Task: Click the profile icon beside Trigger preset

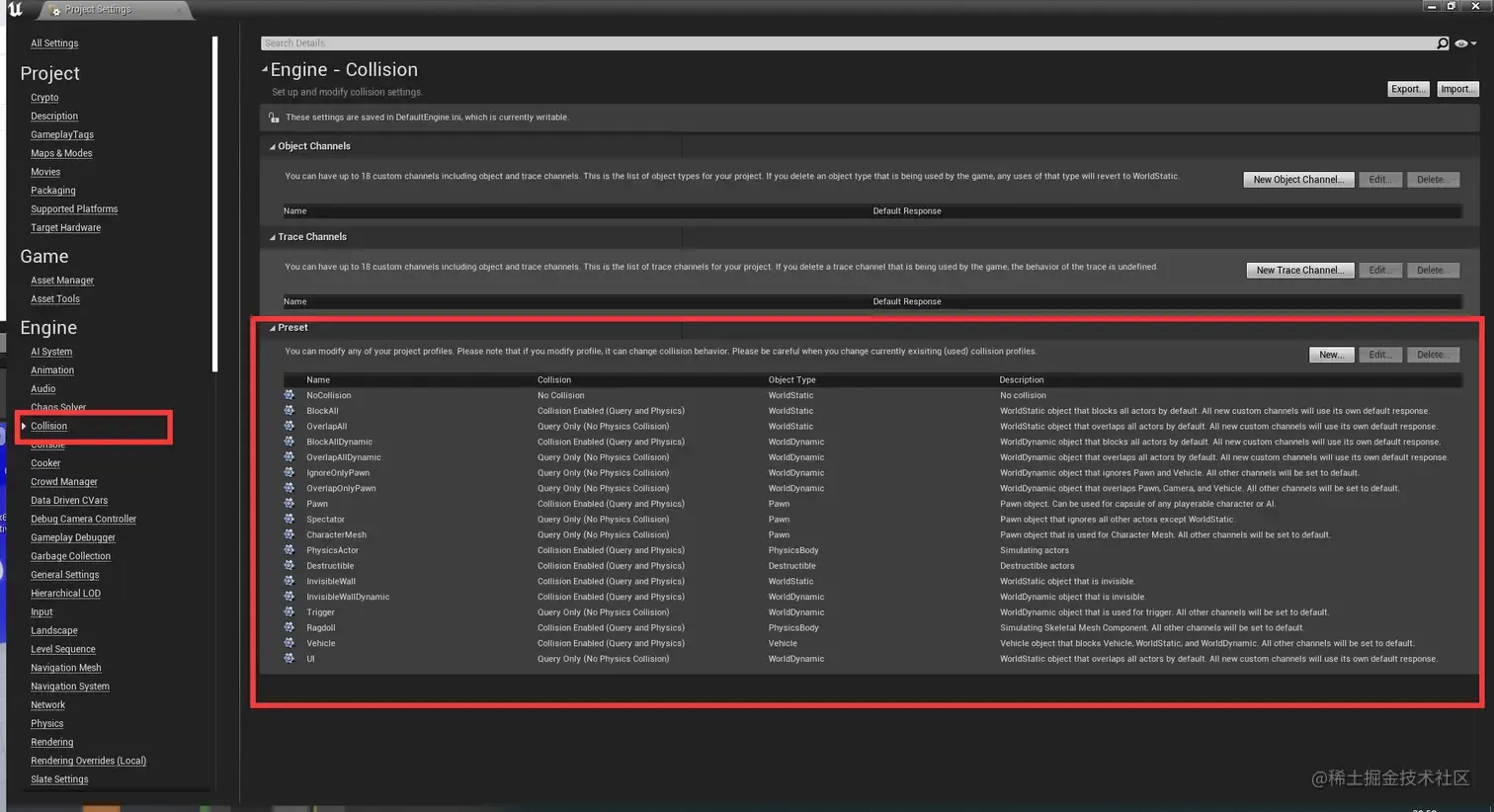Action: (x=290, y=612)
